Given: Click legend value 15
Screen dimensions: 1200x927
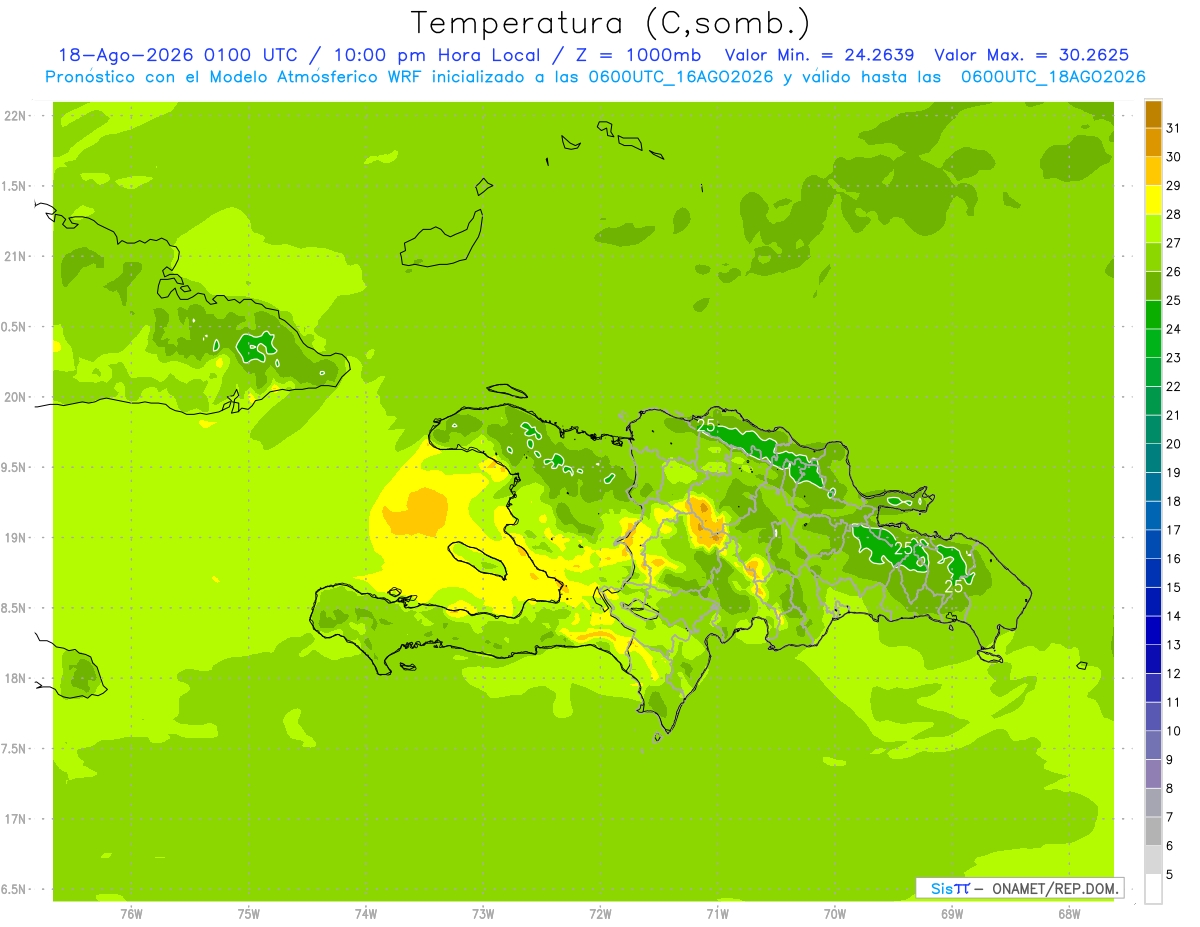Looking at the screenshot, I should (1174, 588).
